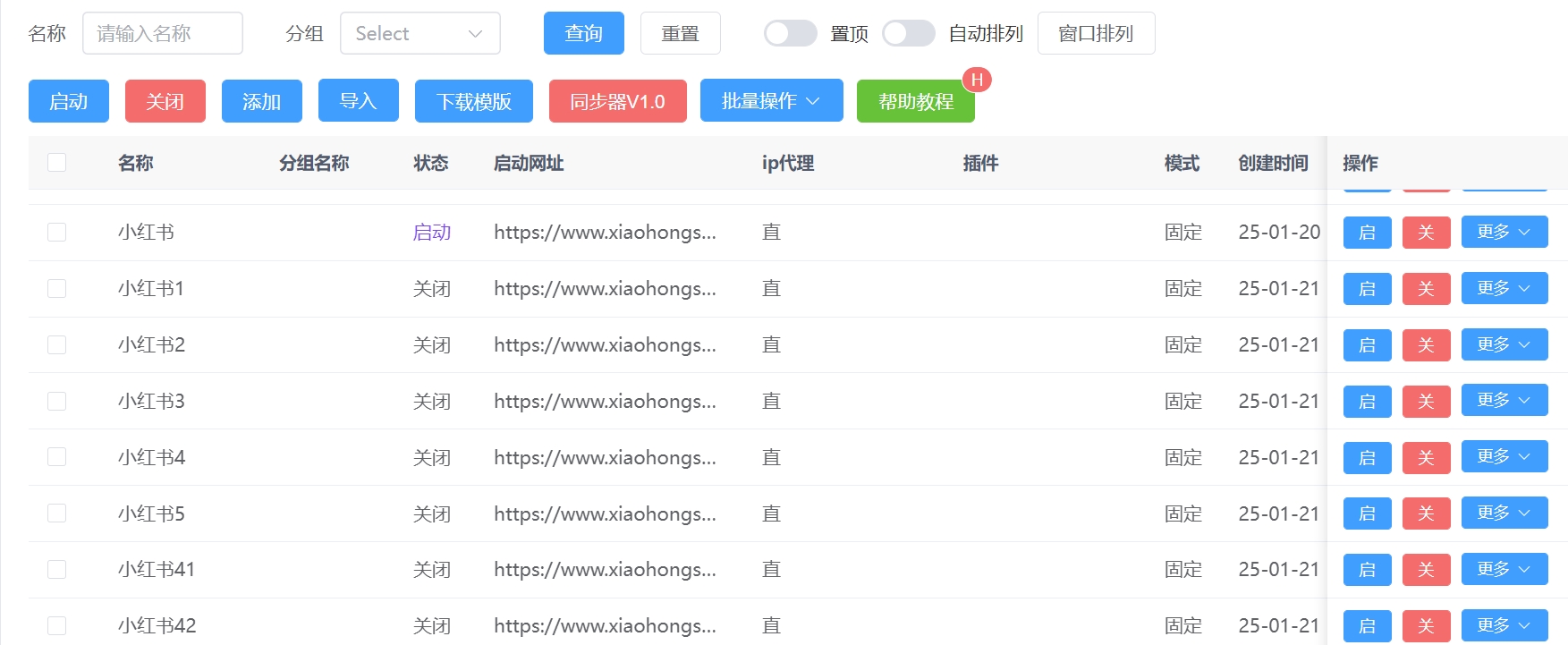
Task: Click 关 close button for 小红书41
Action: [x=1427, y=569]
